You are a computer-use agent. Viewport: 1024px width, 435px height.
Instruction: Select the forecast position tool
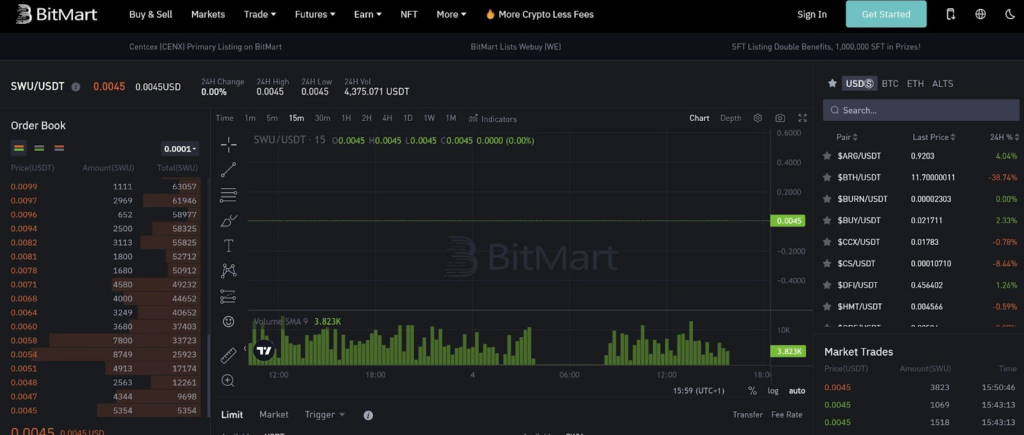click(x=228, y=296)
